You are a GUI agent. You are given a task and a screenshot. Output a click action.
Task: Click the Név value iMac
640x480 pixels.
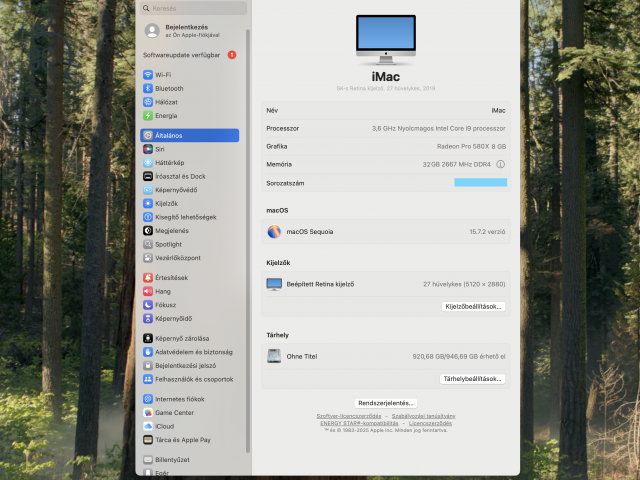[x=498, y=111]
